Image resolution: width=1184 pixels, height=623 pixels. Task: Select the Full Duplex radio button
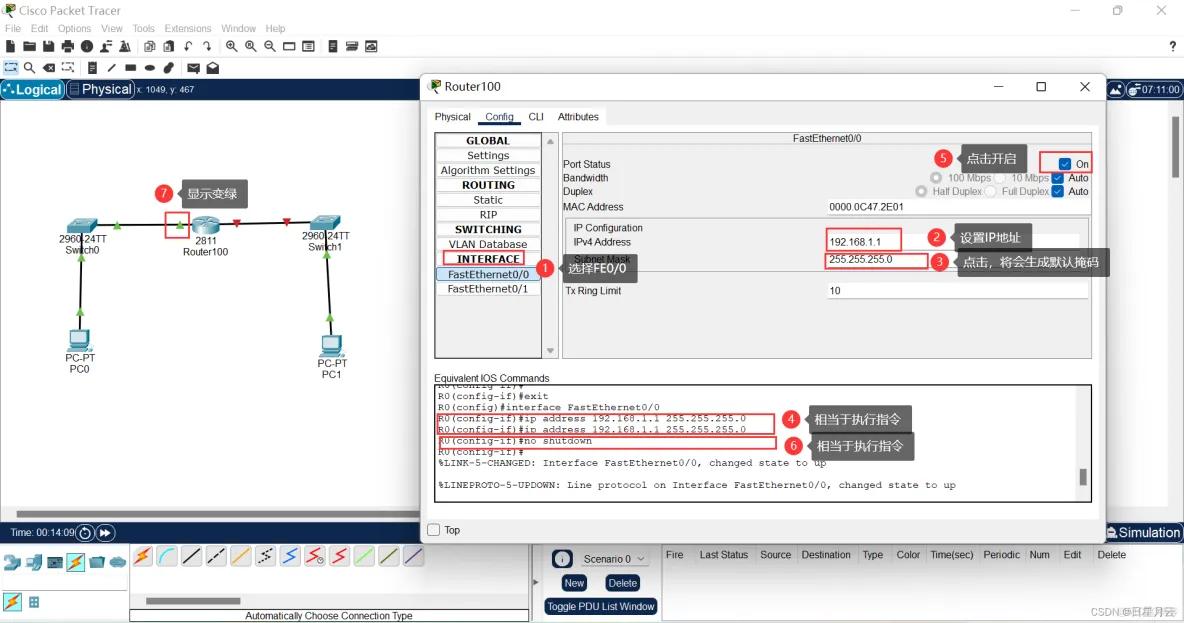pos(991,192)
